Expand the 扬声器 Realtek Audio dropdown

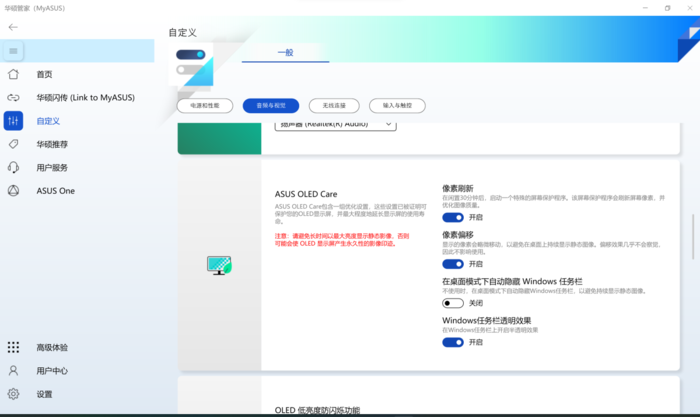(336, 125)
